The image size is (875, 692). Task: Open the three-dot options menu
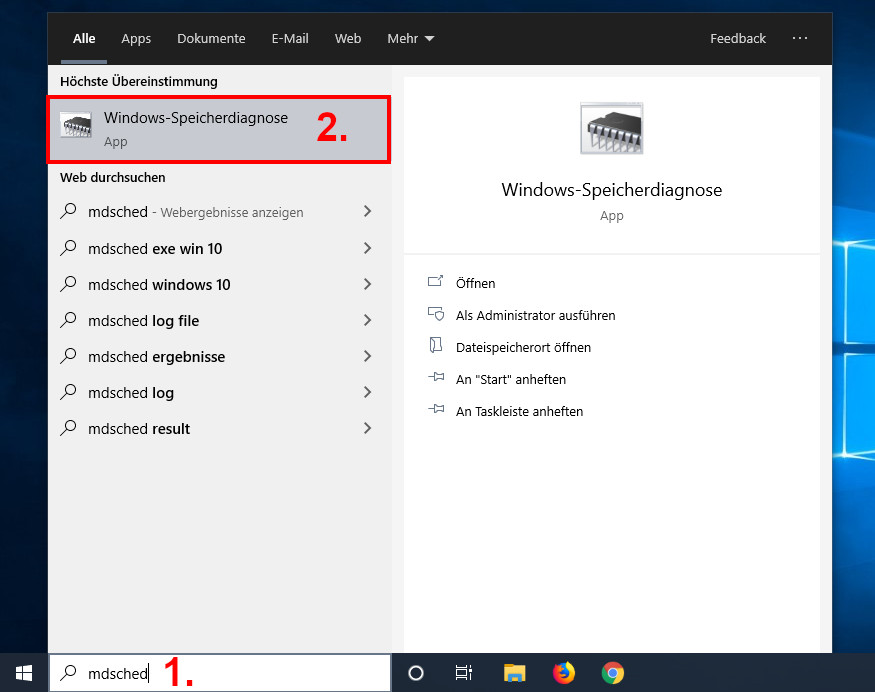[x=800, y=38]
